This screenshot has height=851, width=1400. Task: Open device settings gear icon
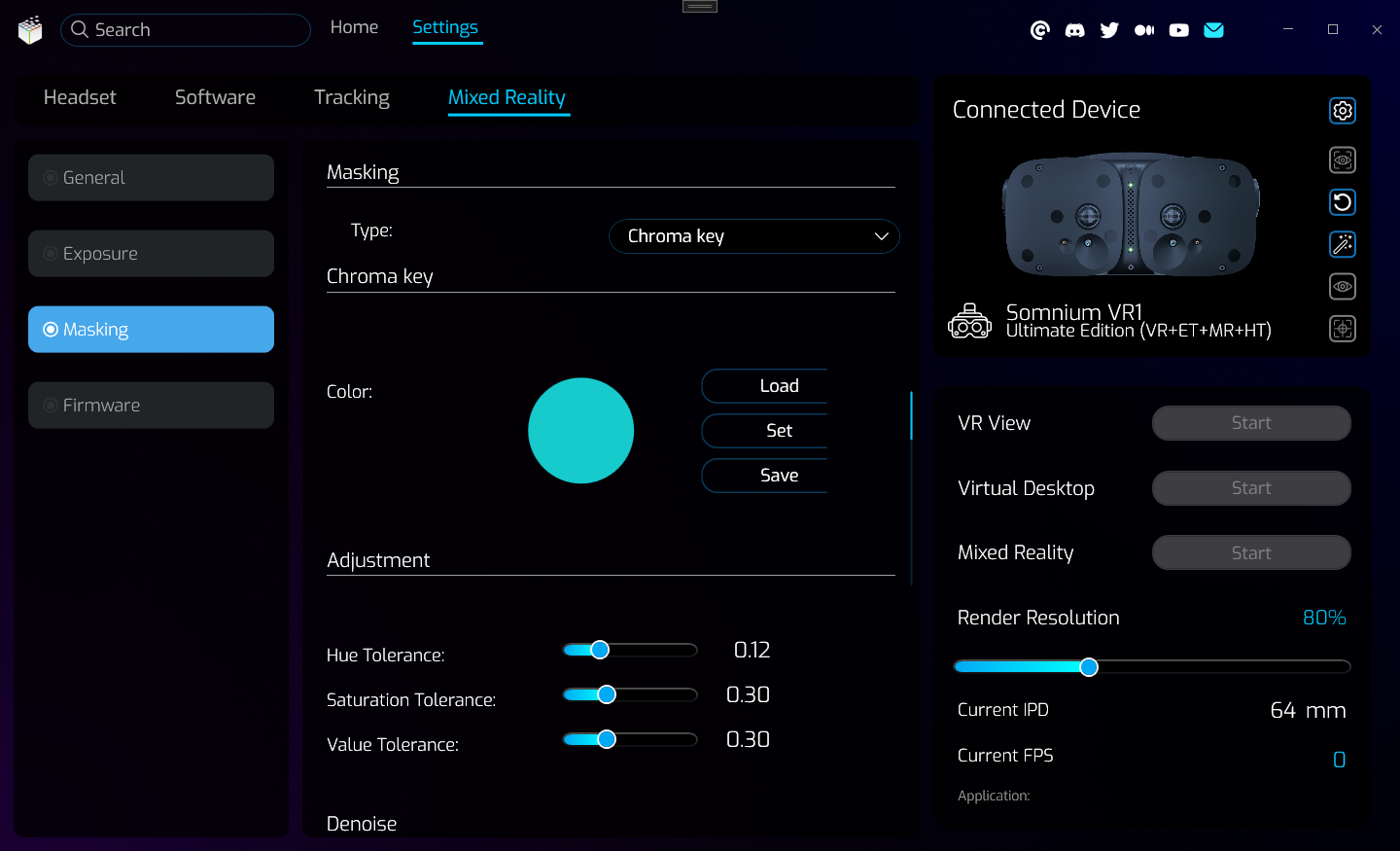pos(1343,111)
